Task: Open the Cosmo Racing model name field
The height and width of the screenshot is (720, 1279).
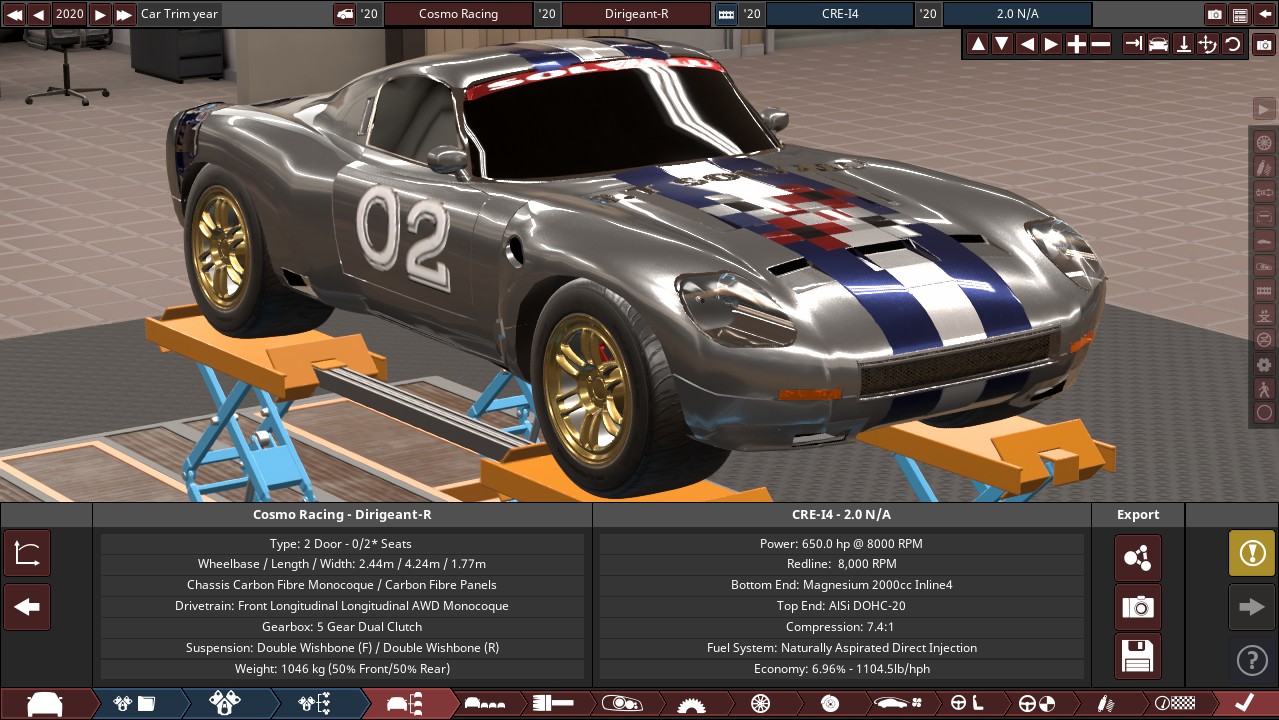Action: [458, 14]
